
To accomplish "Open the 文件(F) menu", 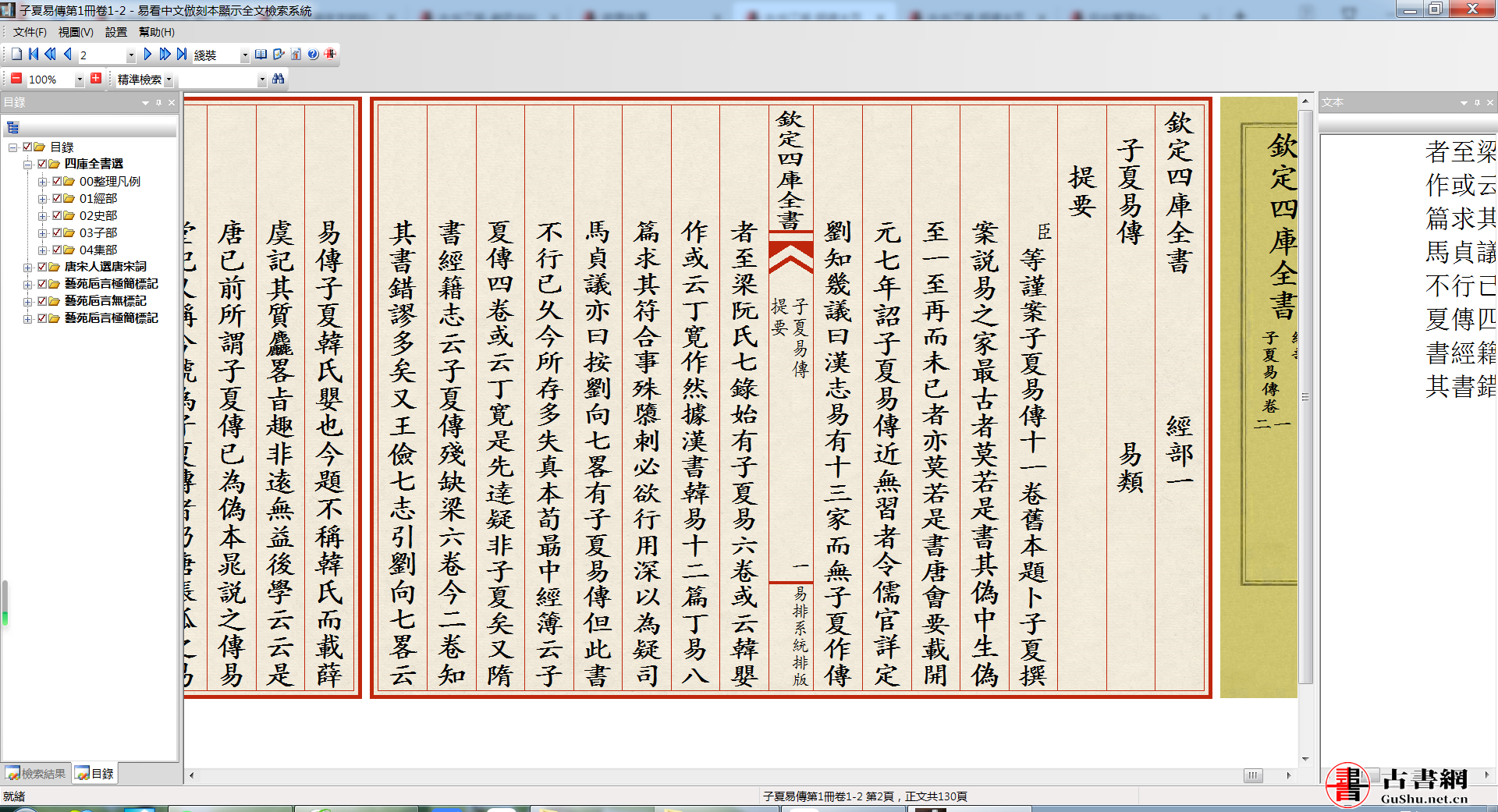I will 30,32.
